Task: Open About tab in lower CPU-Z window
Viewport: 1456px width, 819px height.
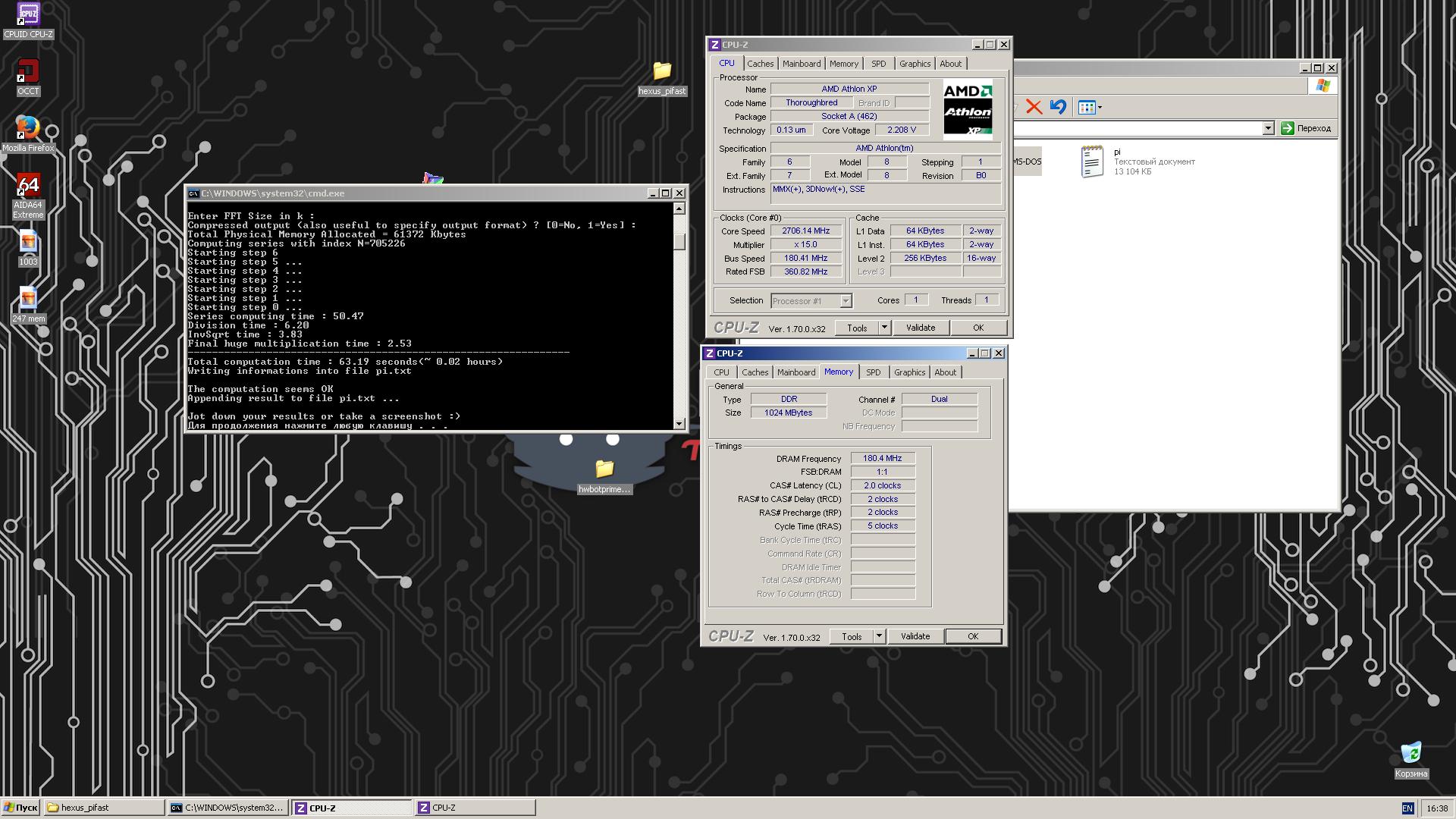Action: coord(945,372)
